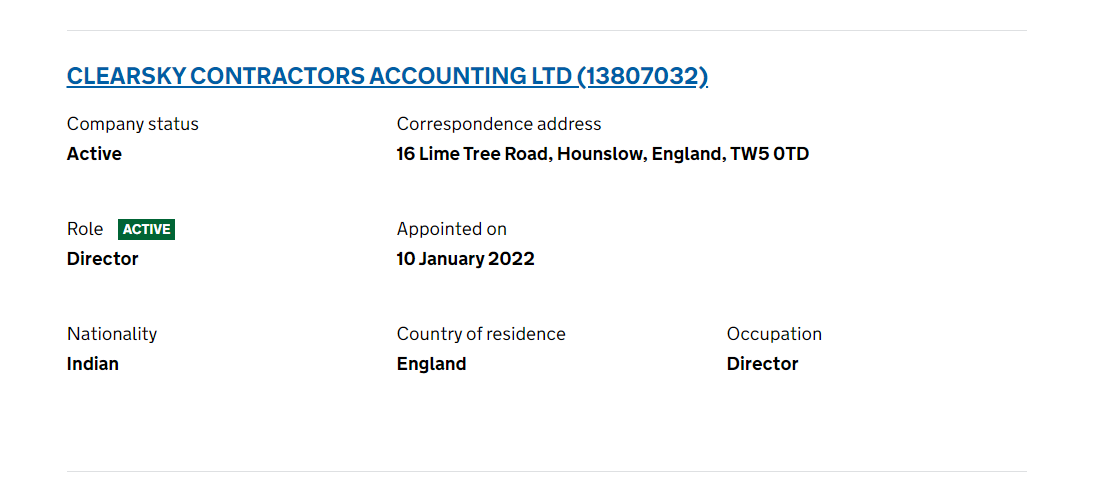This screenshot has width=1096, height=498.
Task: Click "16 Lime Tree Road" in the address
Action: point(472,154)
